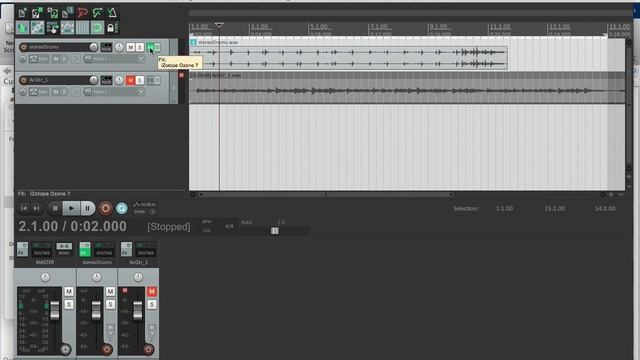Solo the stereoDrums channel in mixer
Screen dimensions: 640x360
point(110,304)
